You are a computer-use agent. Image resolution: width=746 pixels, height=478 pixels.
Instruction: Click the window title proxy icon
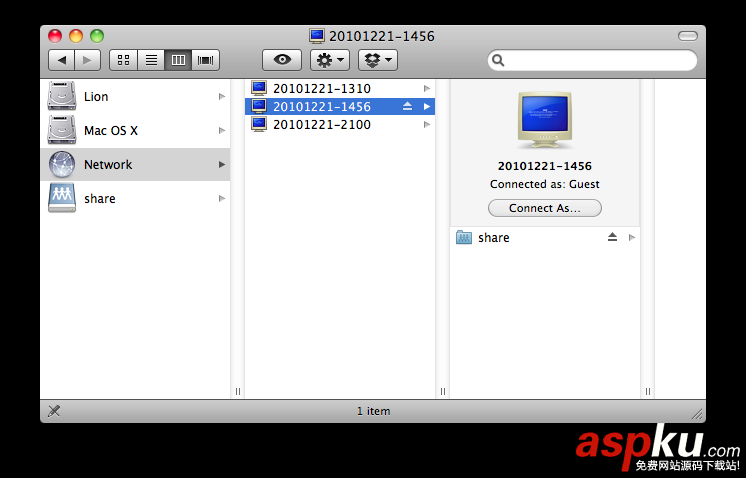click(316, 36)
